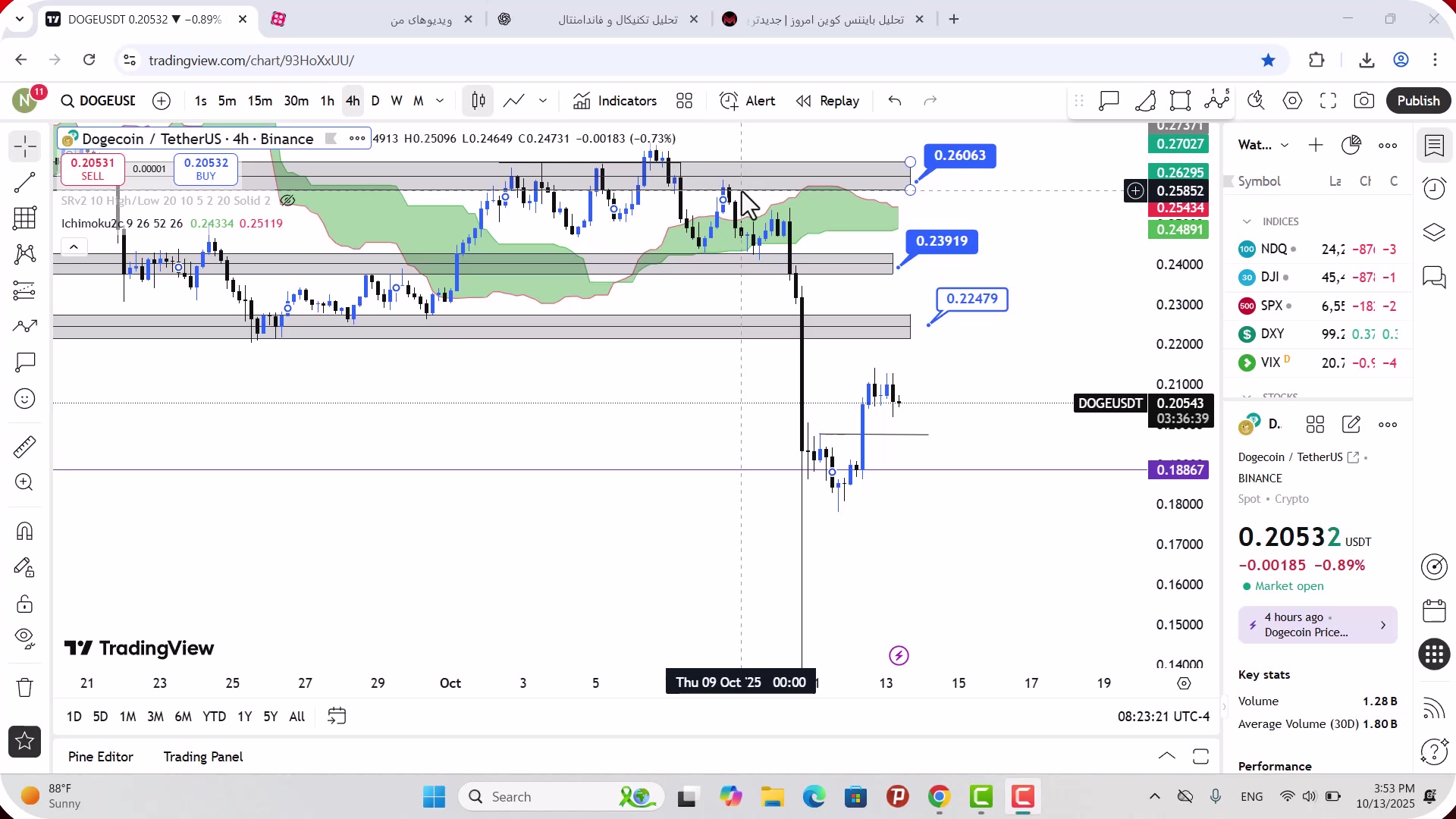Open the forecasting and measurement tools
This screenshot has width=1456, height=819.
24,290
